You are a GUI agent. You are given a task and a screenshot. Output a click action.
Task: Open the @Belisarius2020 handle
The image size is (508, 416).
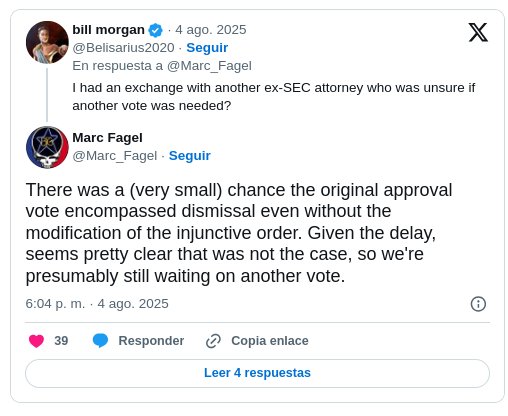(123, 48)
